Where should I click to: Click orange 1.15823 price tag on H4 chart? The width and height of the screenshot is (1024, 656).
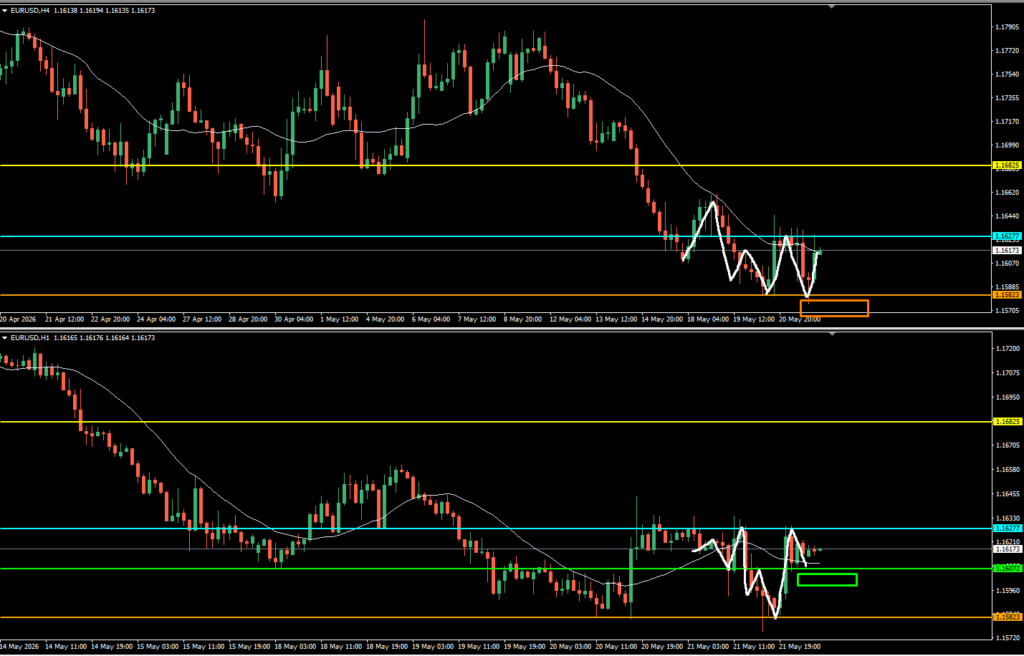coord(1006,295)
